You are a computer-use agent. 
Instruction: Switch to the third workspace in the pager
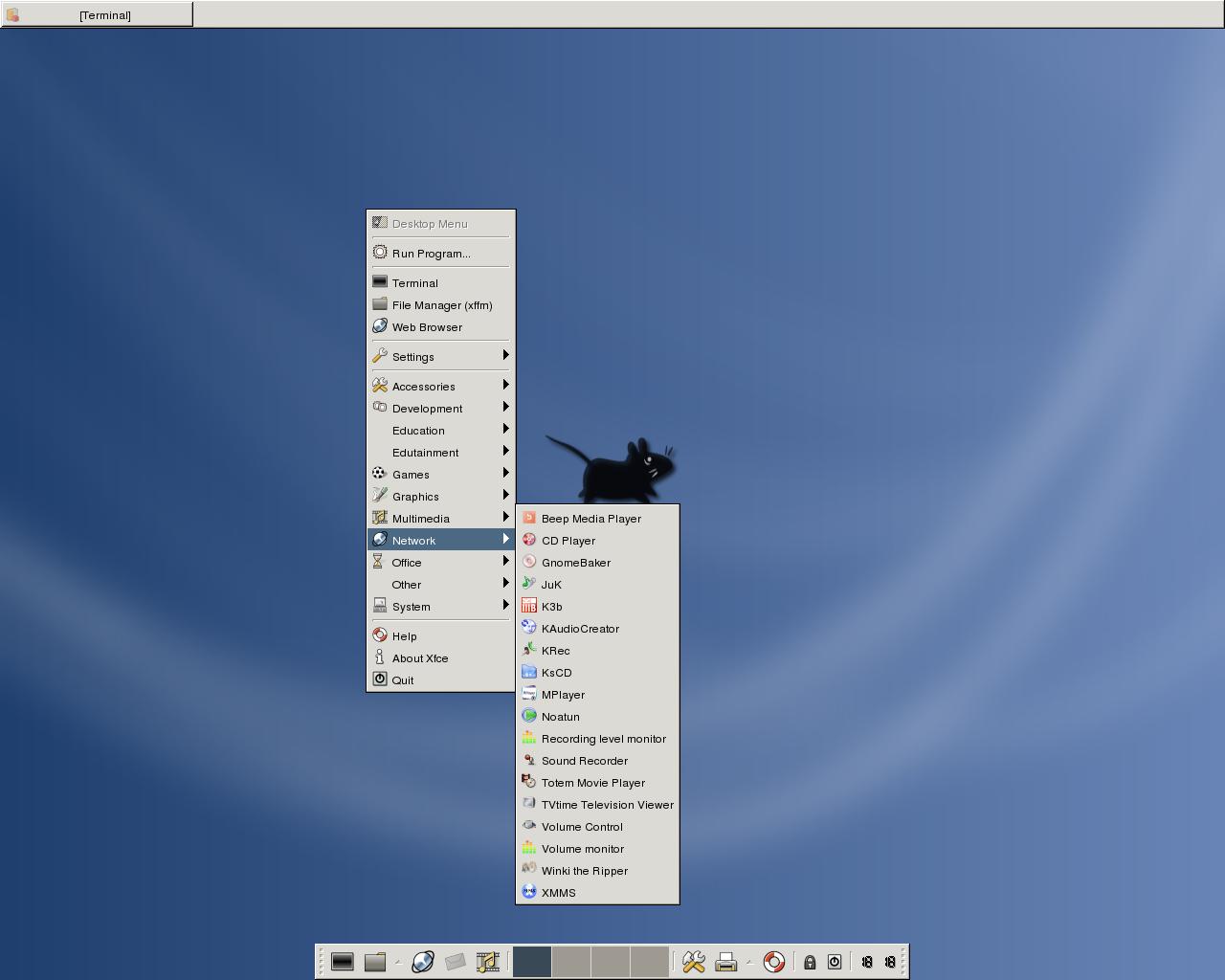pos(611,962)
